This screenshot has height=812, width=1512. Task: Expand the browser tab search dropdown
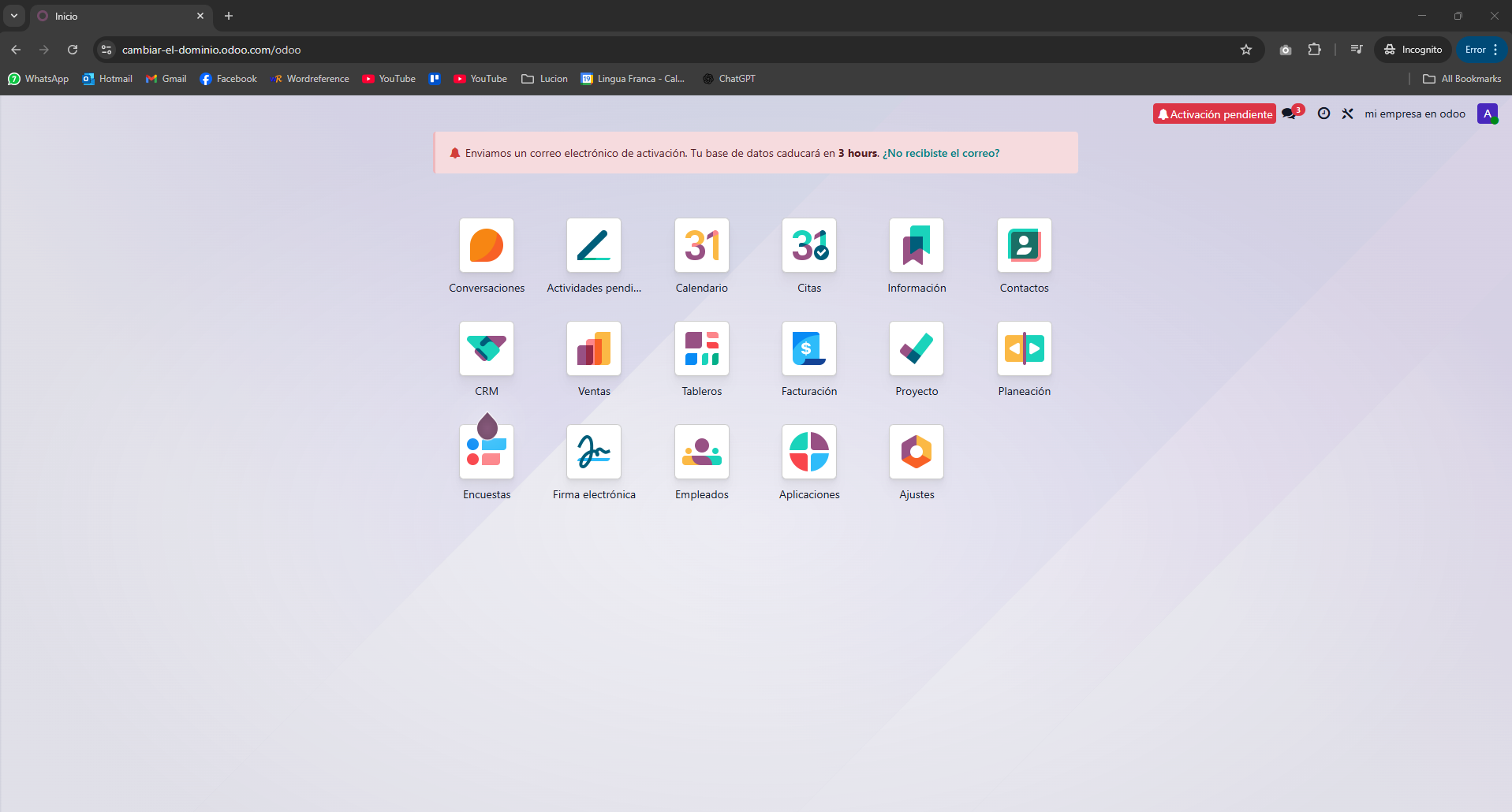point(14,16)
